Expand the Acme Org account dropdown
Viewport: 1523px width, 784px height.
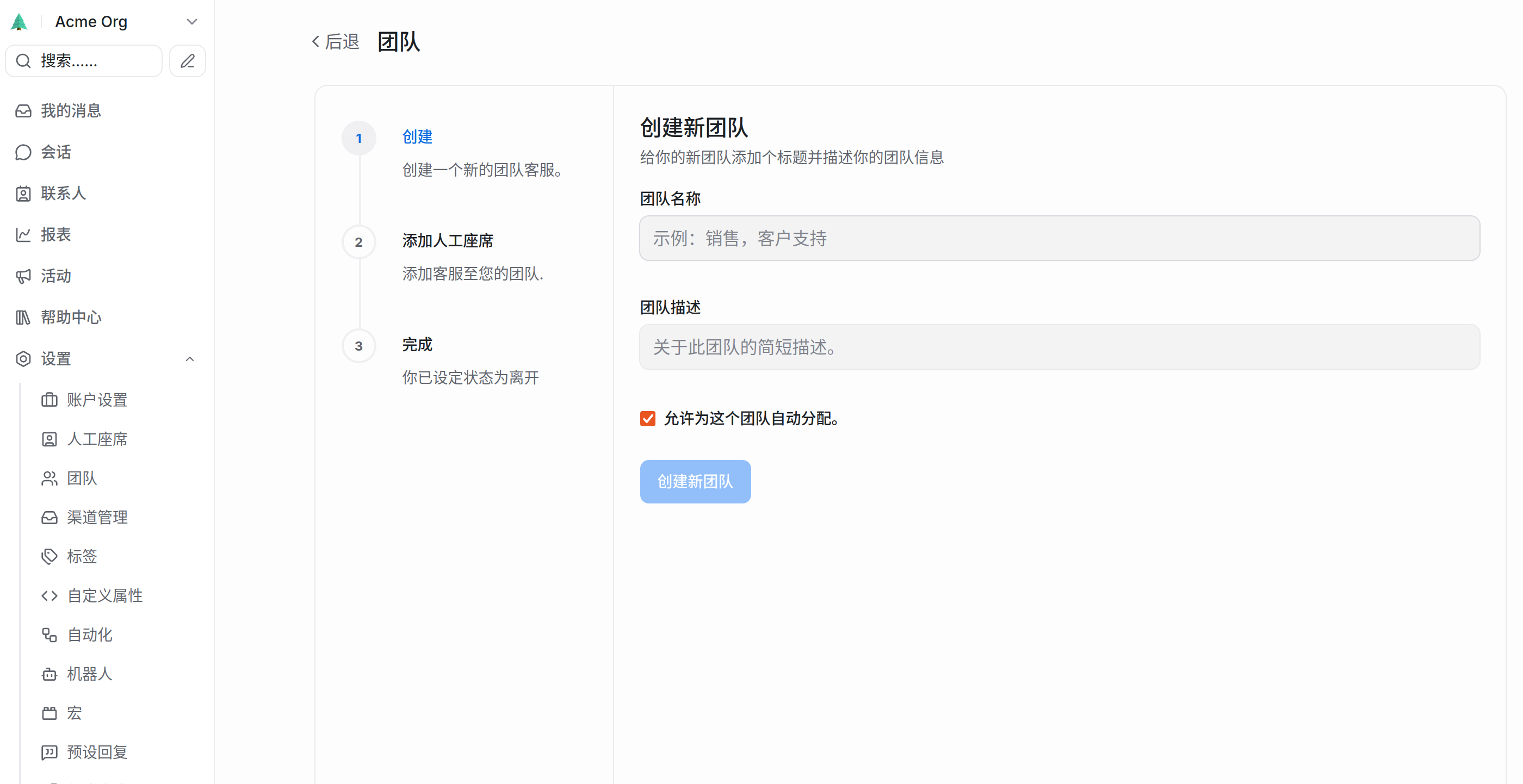(191, 22)
